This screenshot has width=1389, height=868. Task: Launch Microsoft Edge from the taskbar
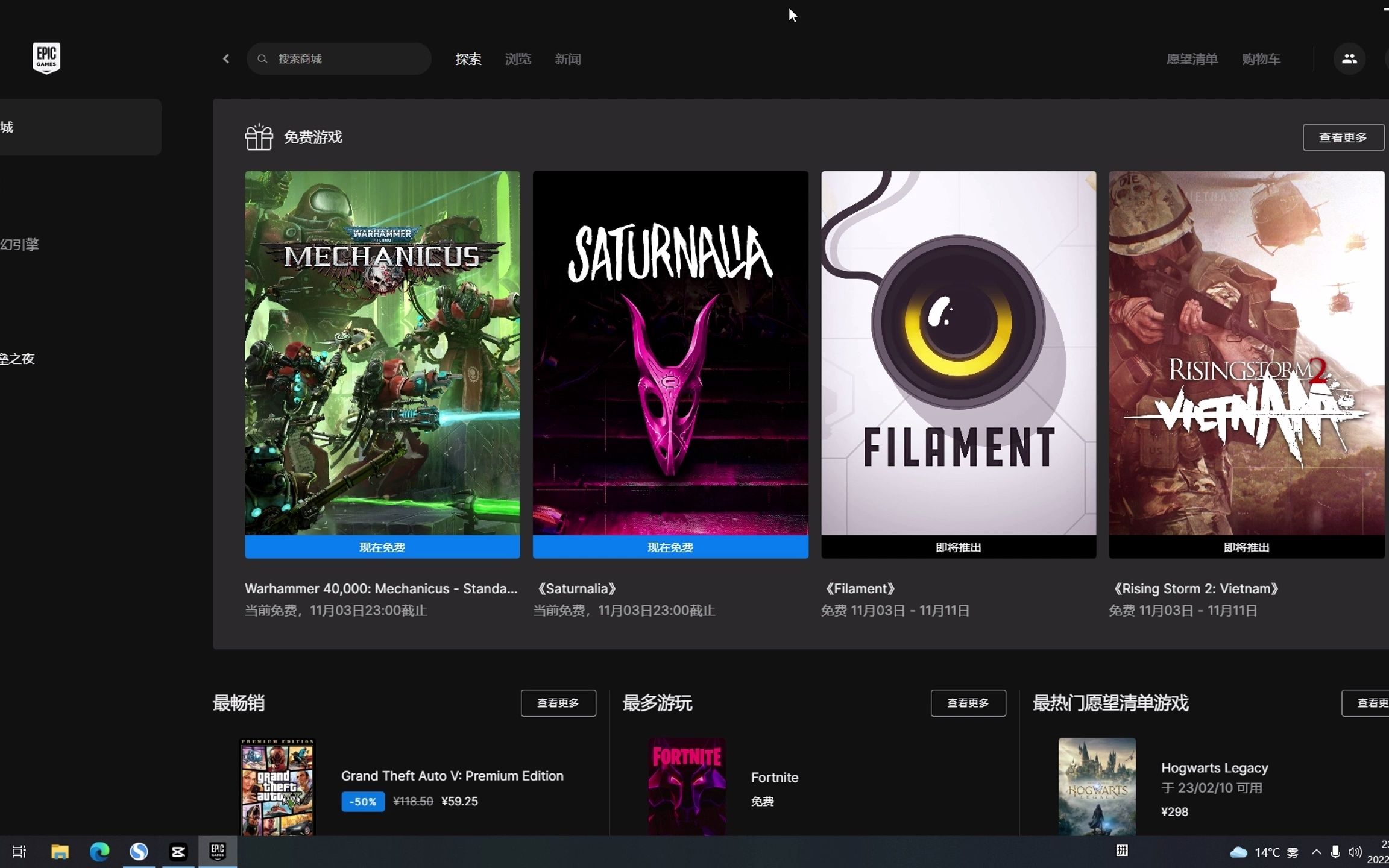(x=99, y=852)
